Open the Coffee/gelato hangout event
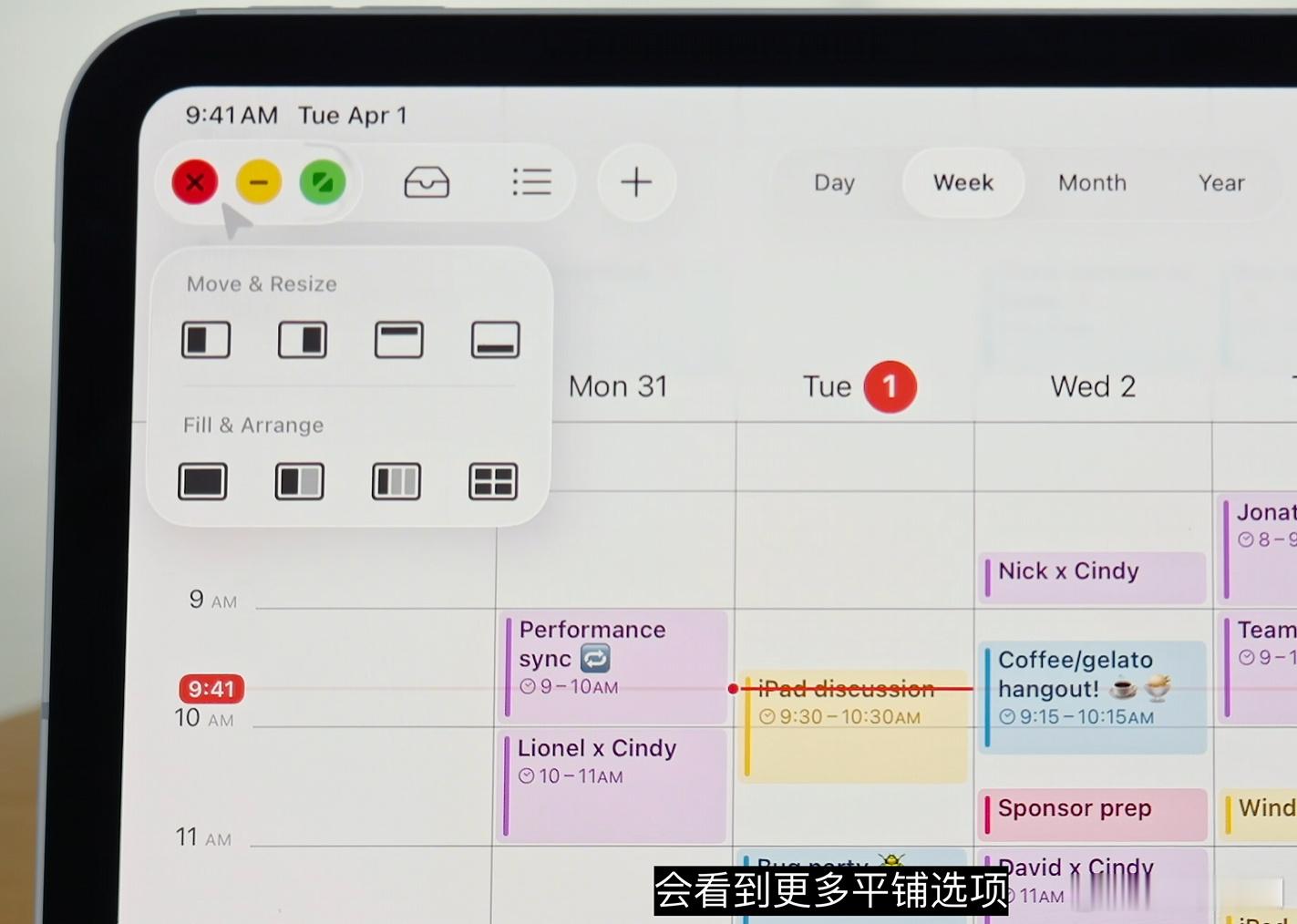 point(1094,697)
